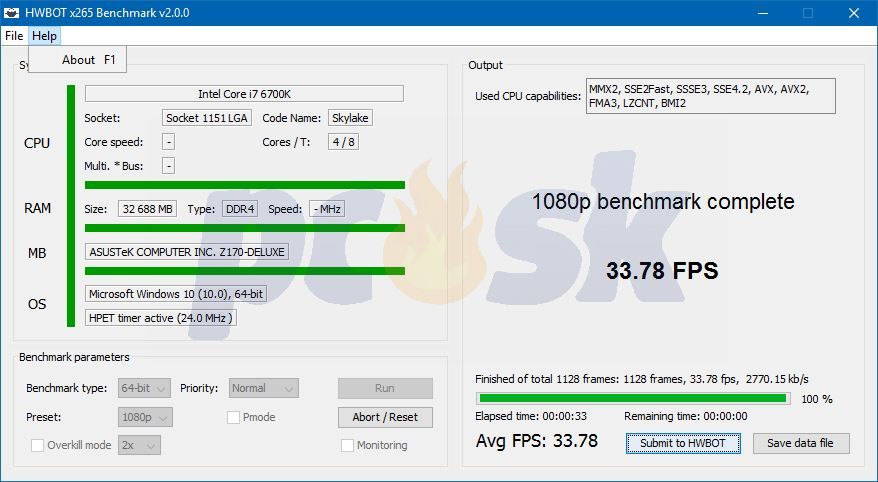
Task: Click the 4 / 8 cores field
Action: (343, 142)
